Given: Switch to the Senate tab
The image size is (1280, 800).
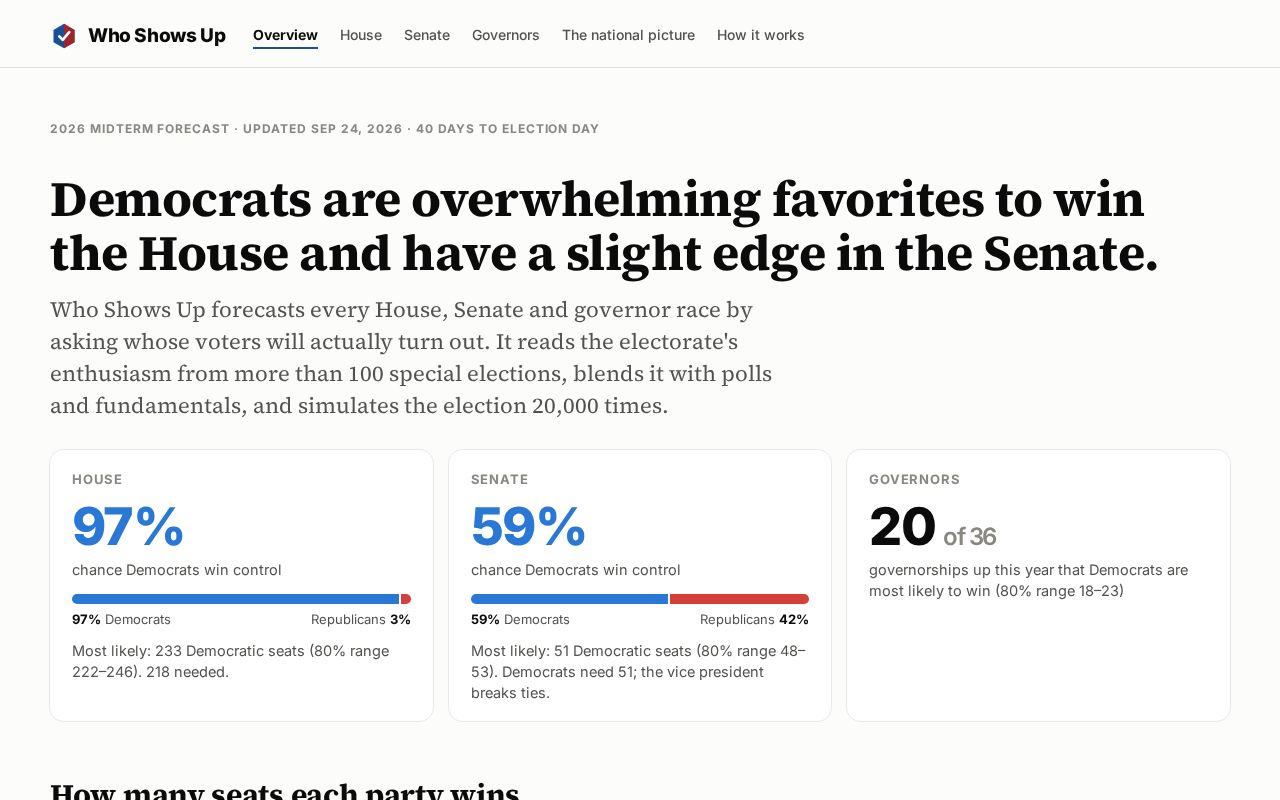Looking at the screenshot, I should 427,35.
